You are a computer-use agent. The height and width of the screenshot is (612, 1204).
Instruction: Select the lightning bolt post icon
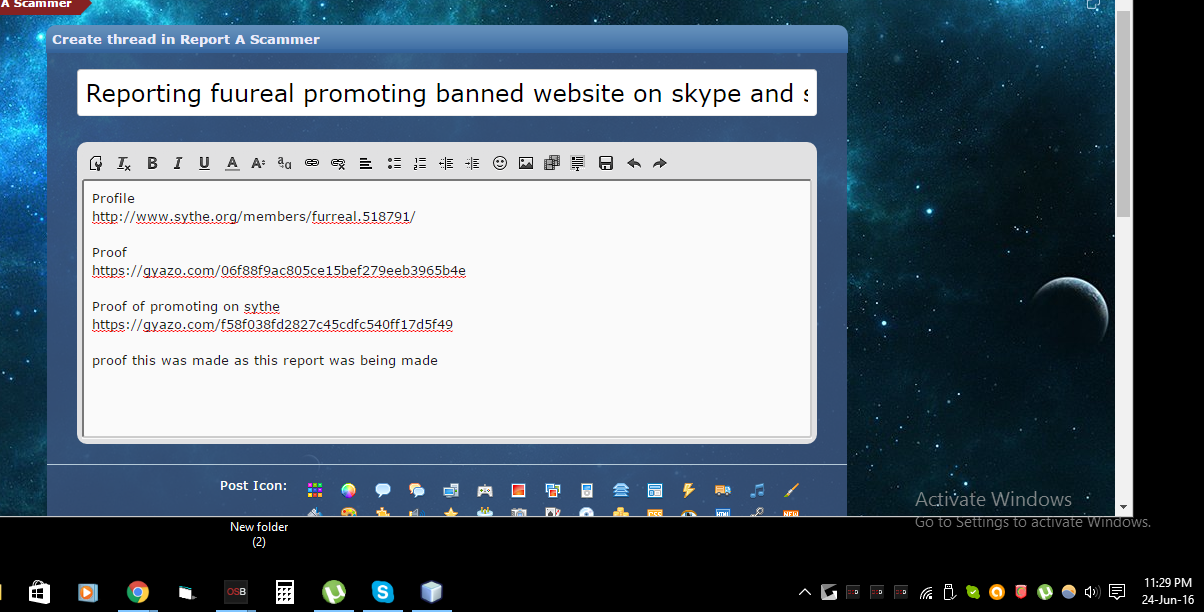[688, 490]
